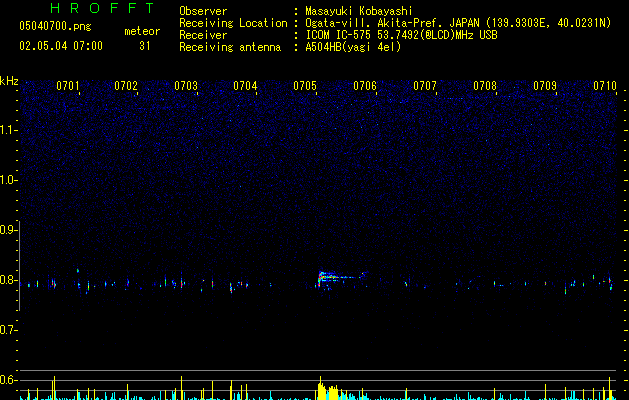Image resolution: width=629 pixels, height=400 pixels.
Task: Click the 0.6 kHz axis label
Action: pos(8,380)
